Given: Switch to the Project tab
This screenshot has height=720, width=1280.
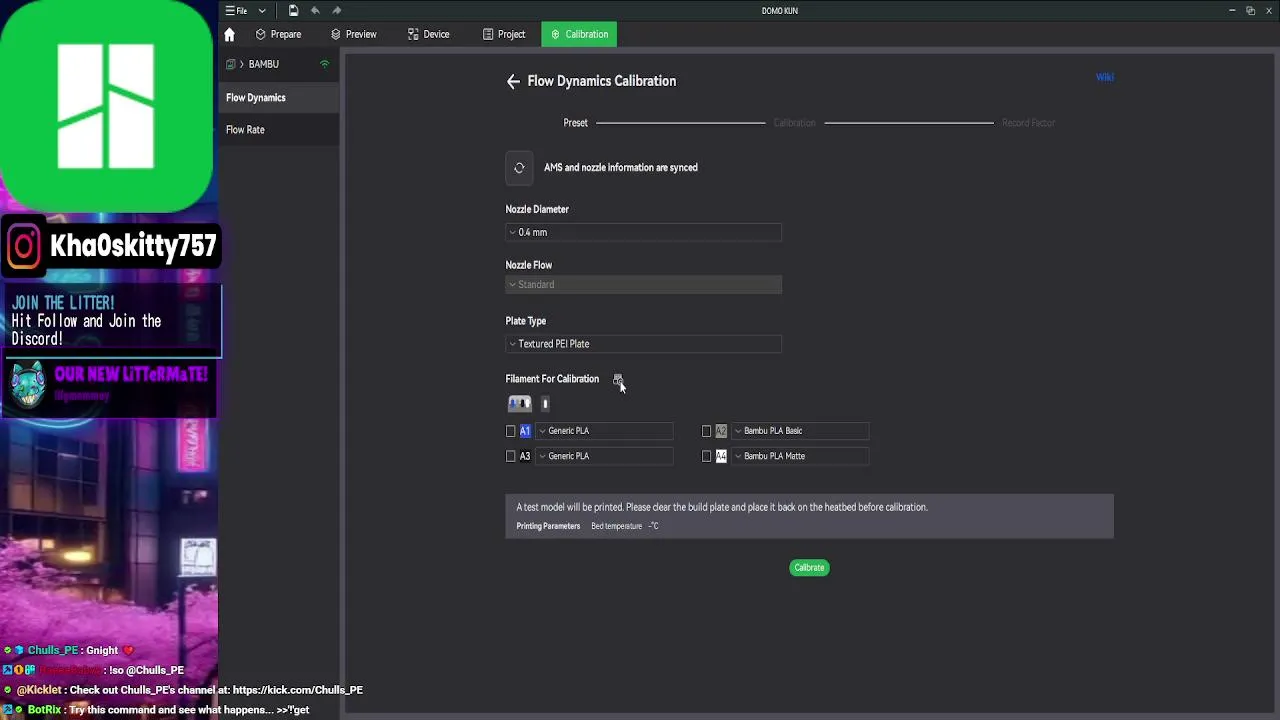Looking at the screenshot, I should tap(504, 34).
